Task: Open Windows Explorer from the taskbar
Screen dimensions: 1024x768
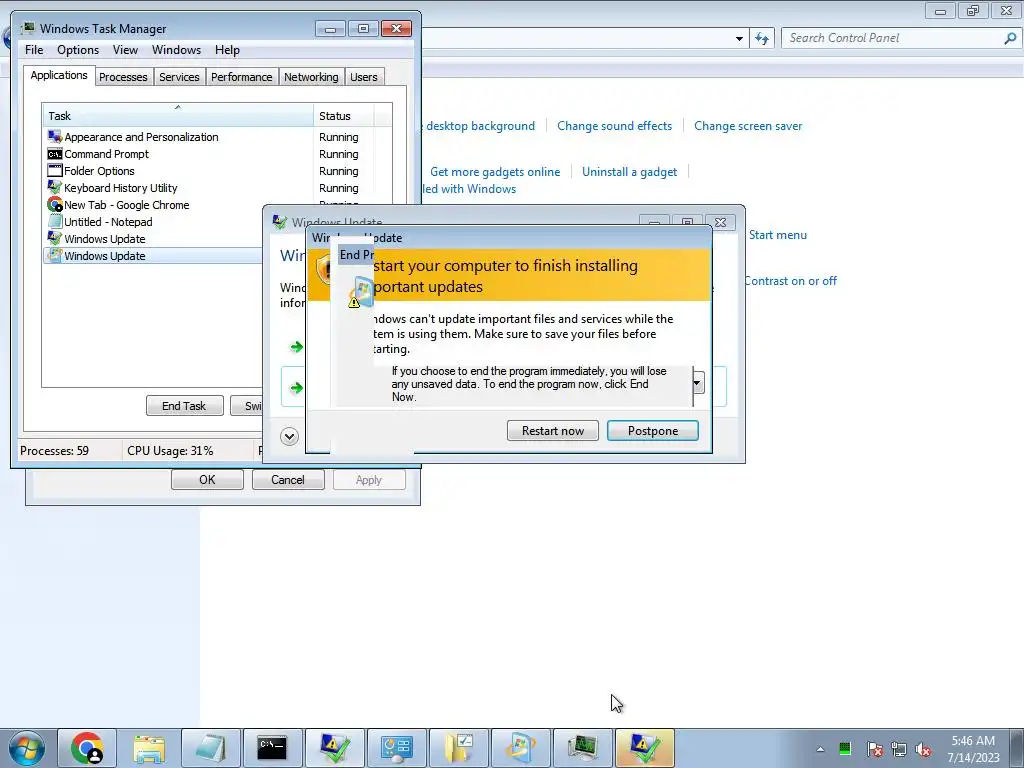Action: pos(149,748)
